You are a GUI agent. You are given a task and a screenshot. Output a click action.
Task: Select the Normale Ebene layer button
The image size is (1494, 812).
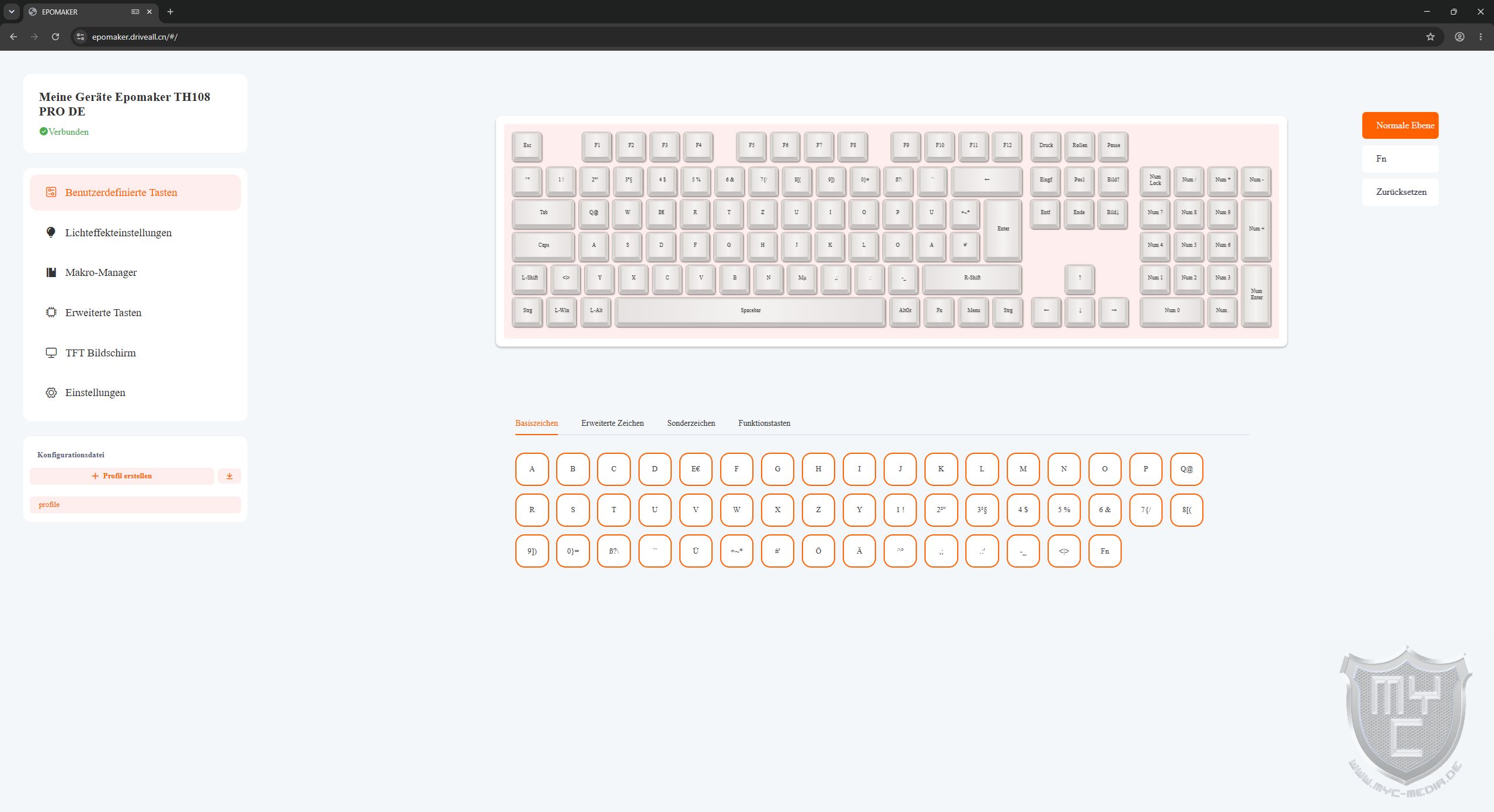[1400, 125]
